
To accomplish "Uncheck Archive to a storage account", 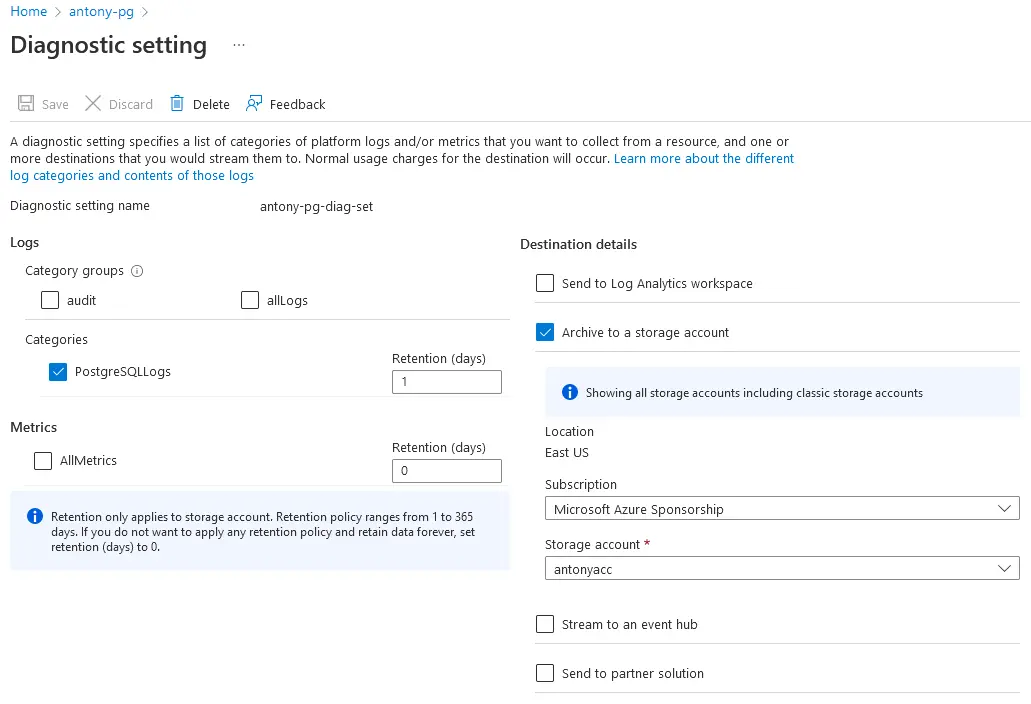I will 545,333.
